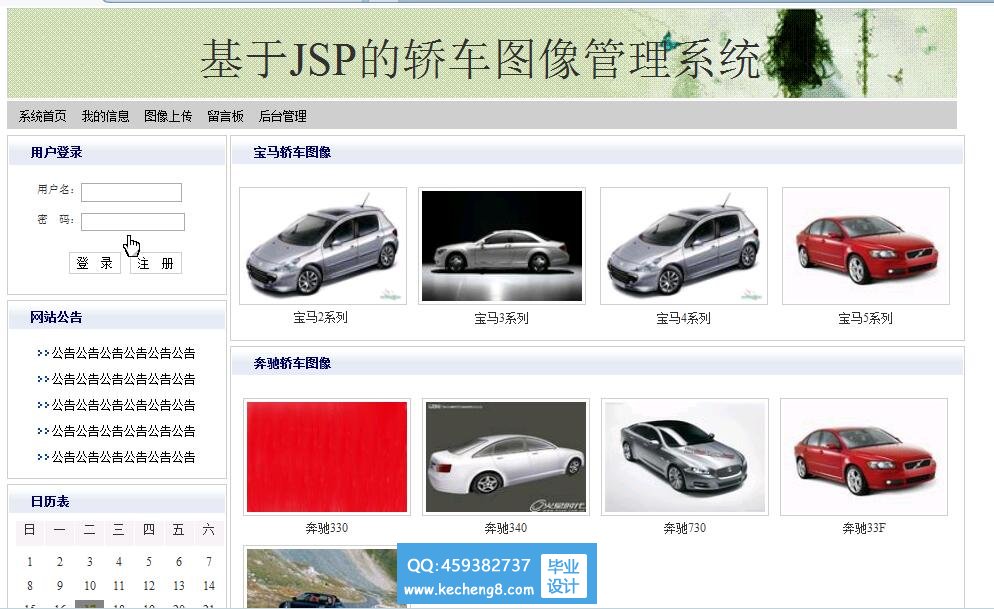The image size is (994, 609).
Task: View the 宝马3系列 car thumbnail
Action: tap(501, 246)
